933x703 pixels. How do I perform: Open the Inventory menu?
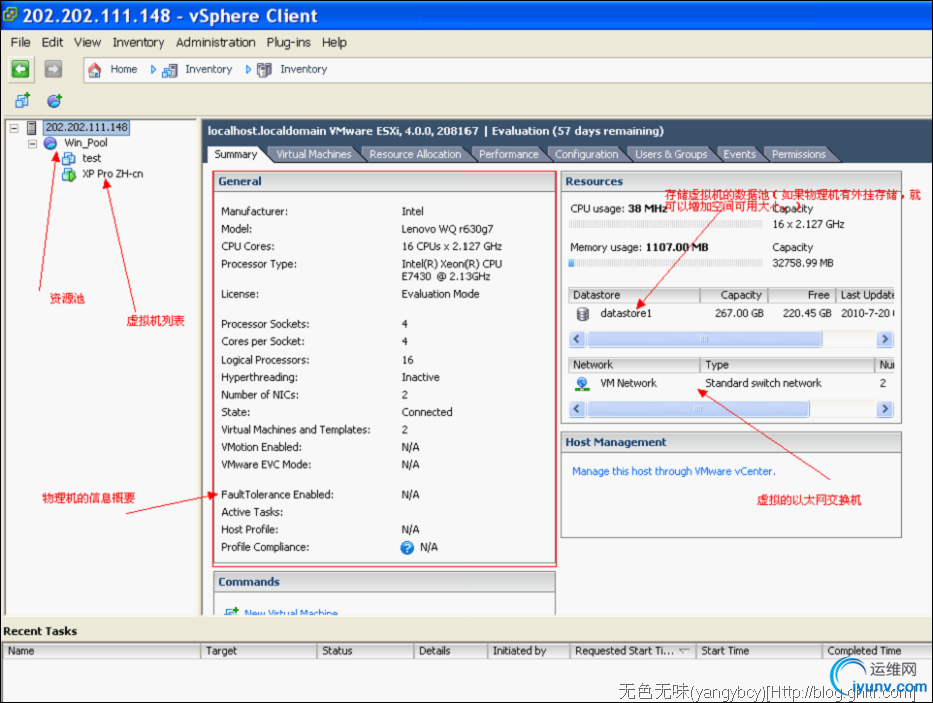138,42
